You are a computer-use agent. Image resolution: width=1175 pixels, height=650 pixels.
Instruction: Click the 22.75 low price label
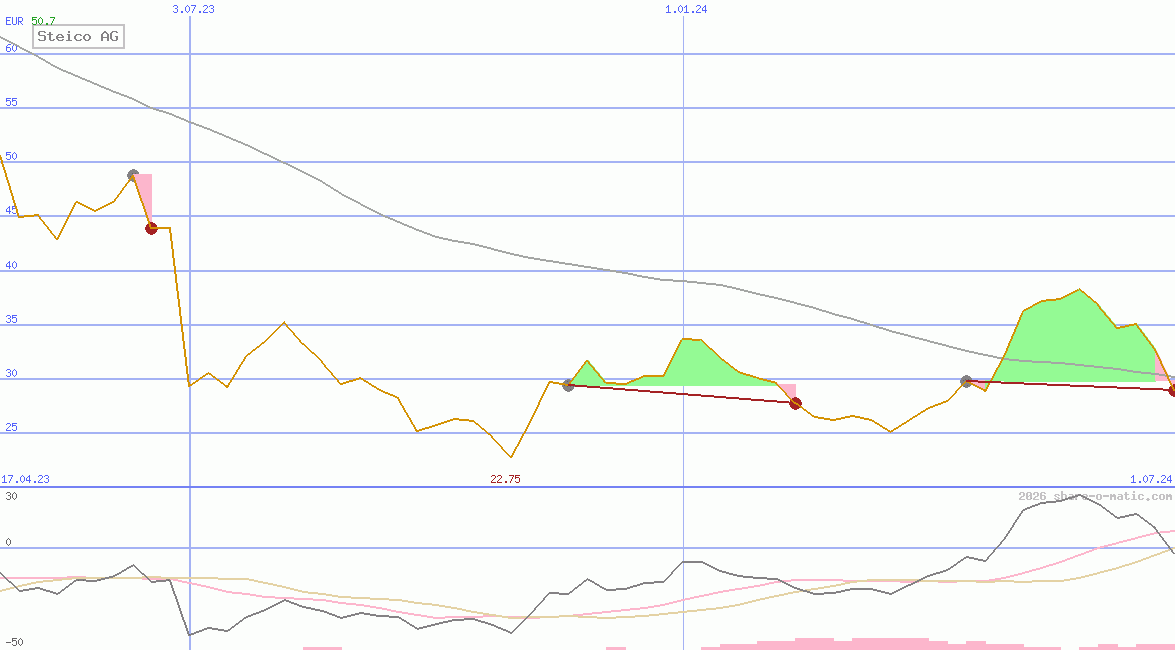coord(505,479)
